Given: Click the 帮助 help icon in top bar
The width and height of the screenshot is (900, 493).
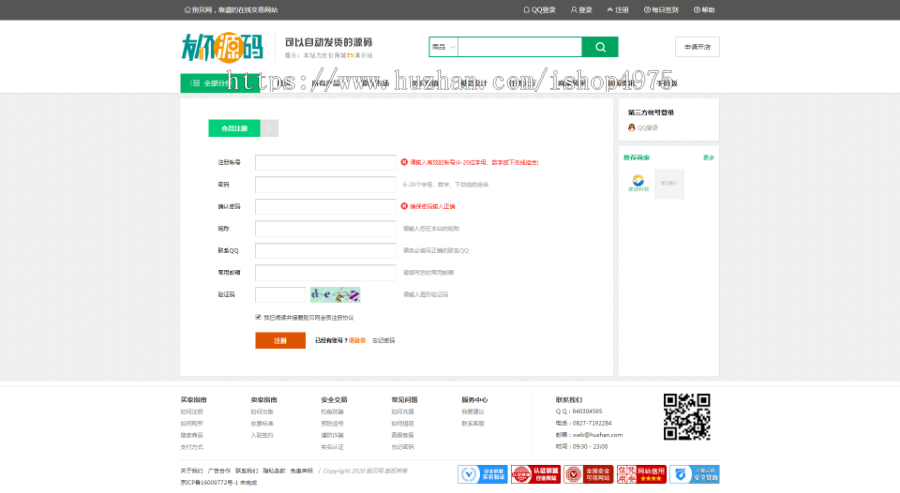Looking at the screenshot, I should pos(695,10).
